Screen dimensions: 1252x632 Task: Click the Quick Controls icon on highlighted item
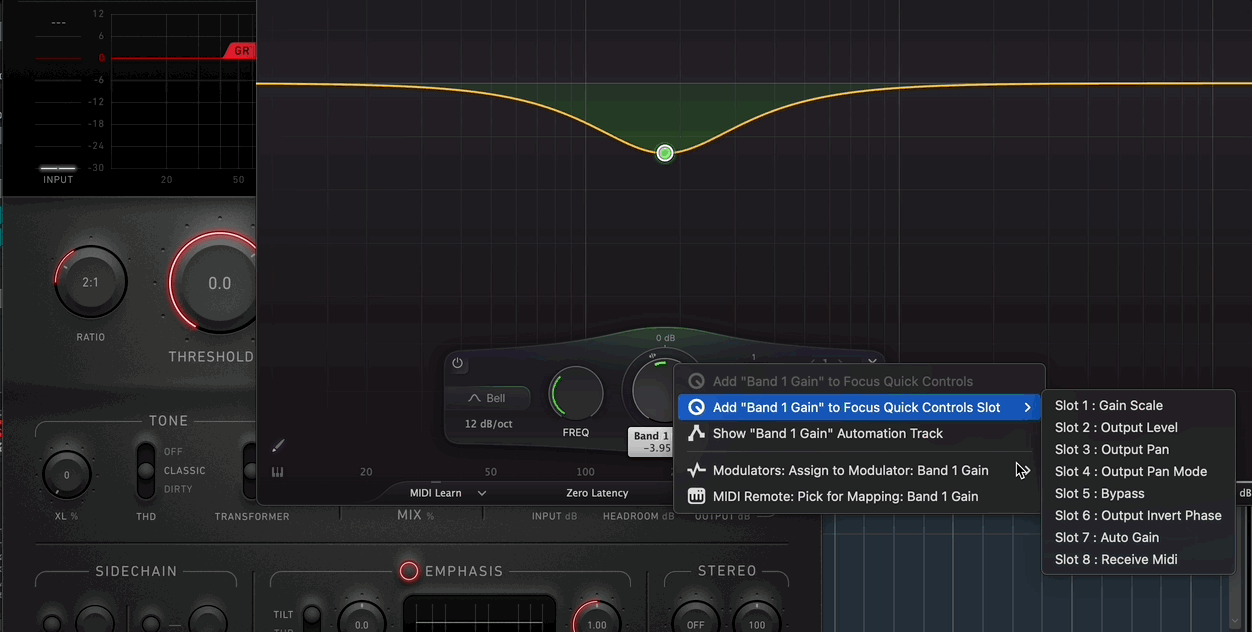click(x=696, y=407)
